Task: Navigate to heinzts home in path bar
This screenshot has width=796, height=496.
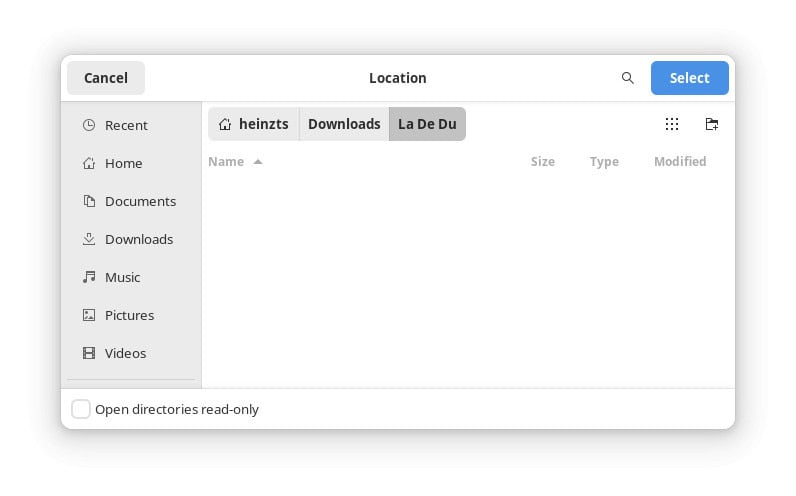Action: tap(254, 124)
